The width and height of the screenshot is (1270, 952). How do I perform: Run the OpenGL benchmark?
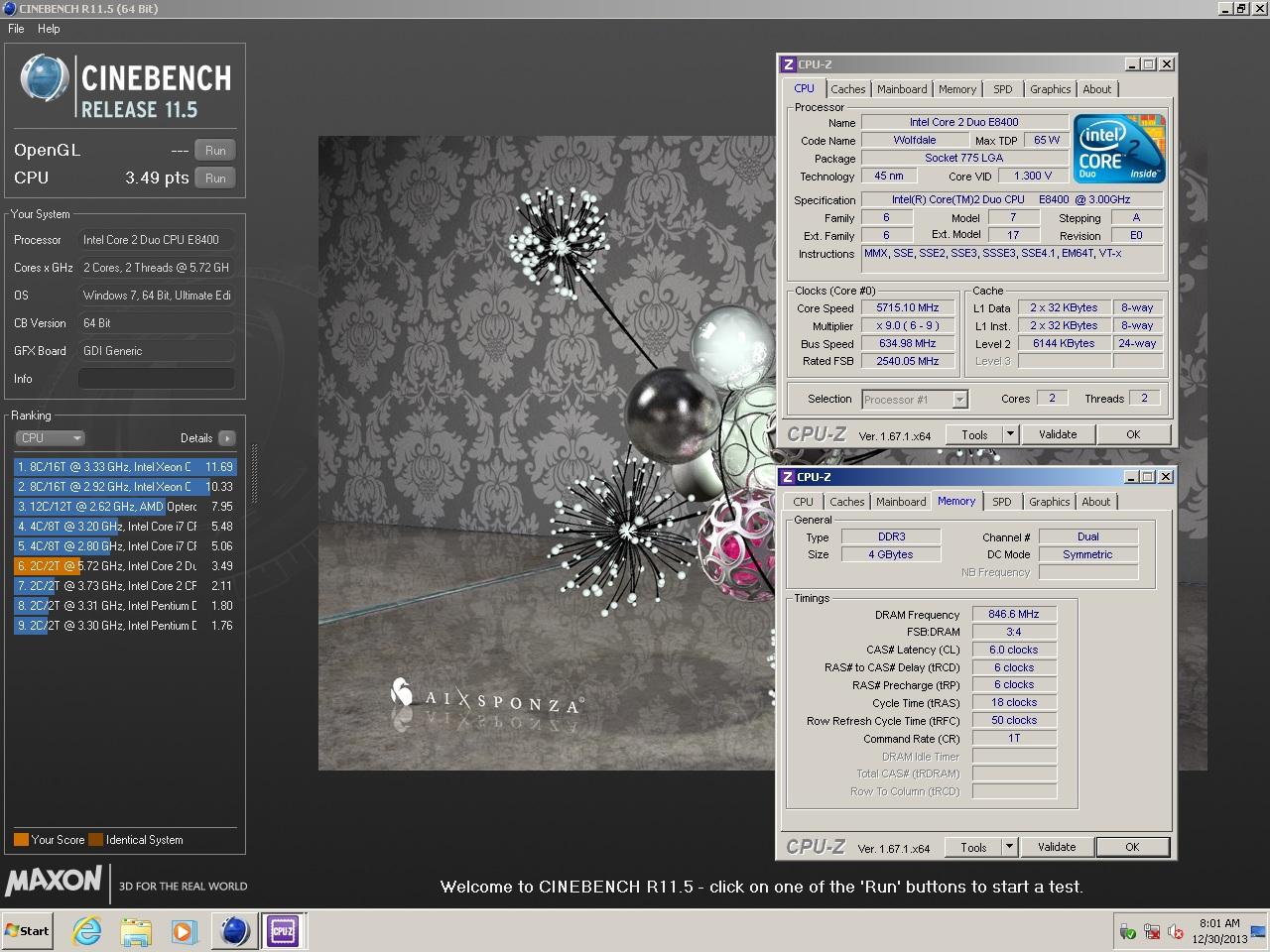pyautogui.click(x=215, y=151)
